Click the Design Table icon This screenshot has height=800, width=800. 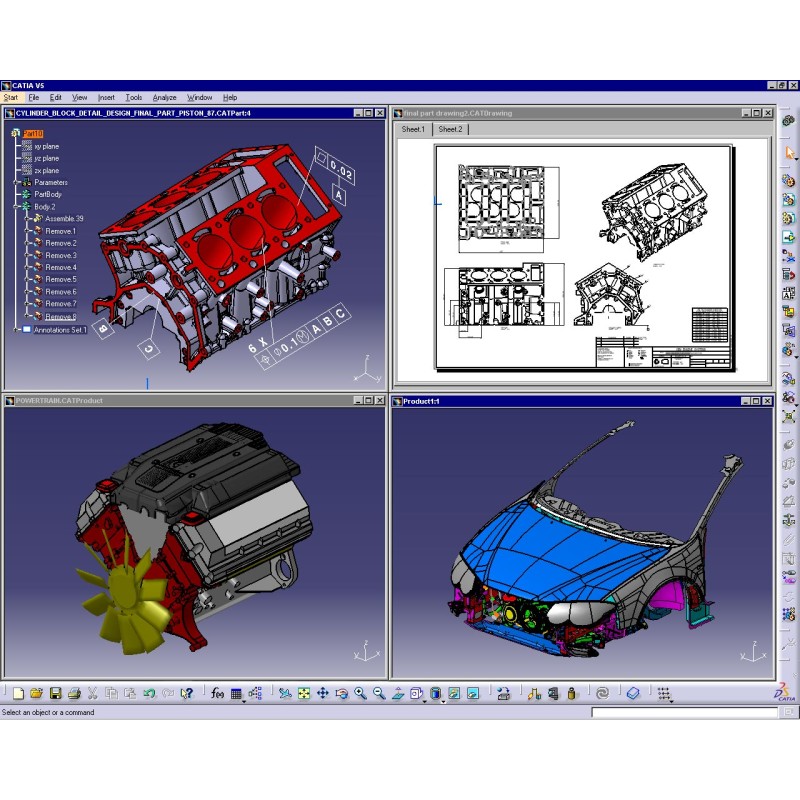coord(236,693)
